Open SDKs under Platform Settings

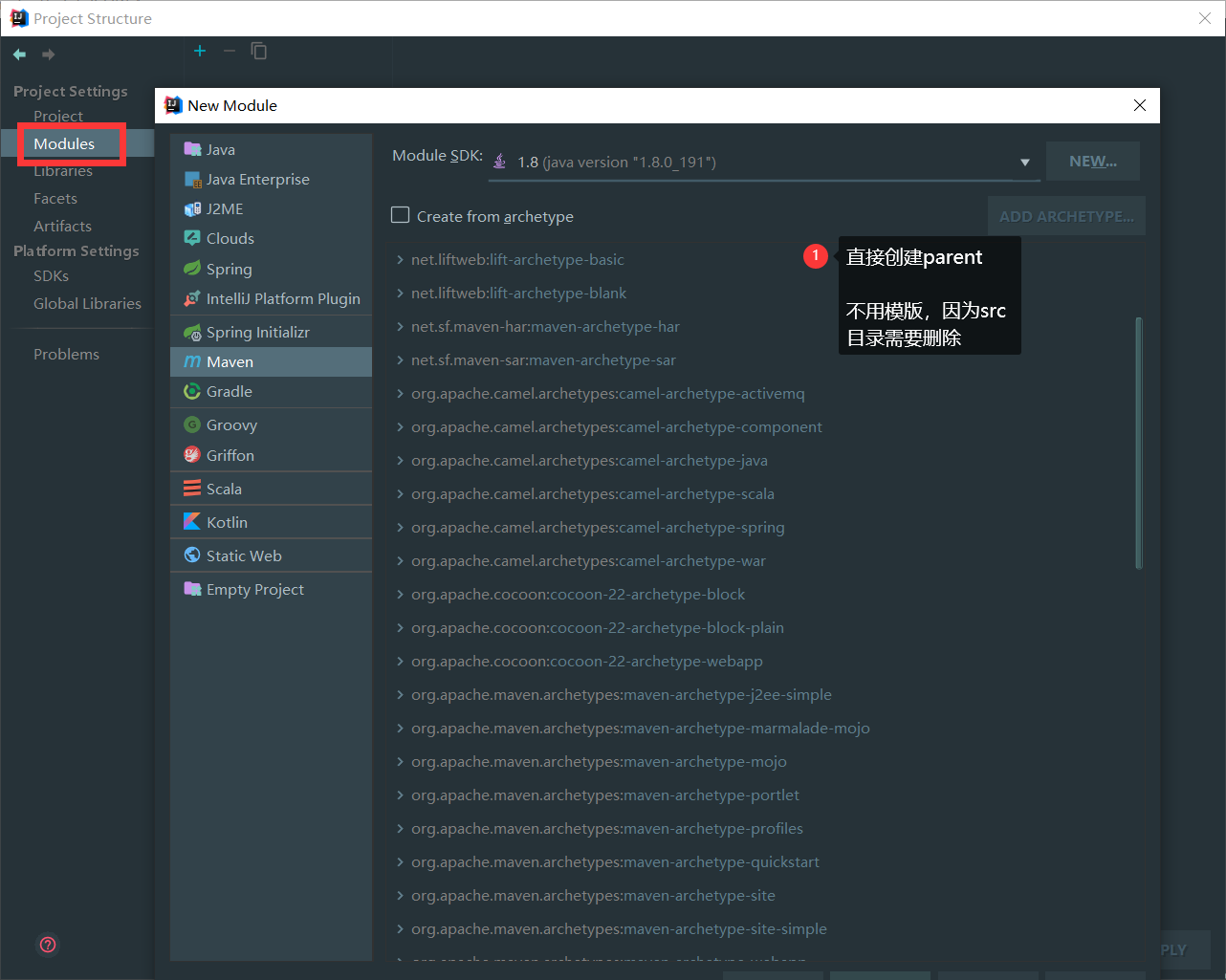pos(51,275)
